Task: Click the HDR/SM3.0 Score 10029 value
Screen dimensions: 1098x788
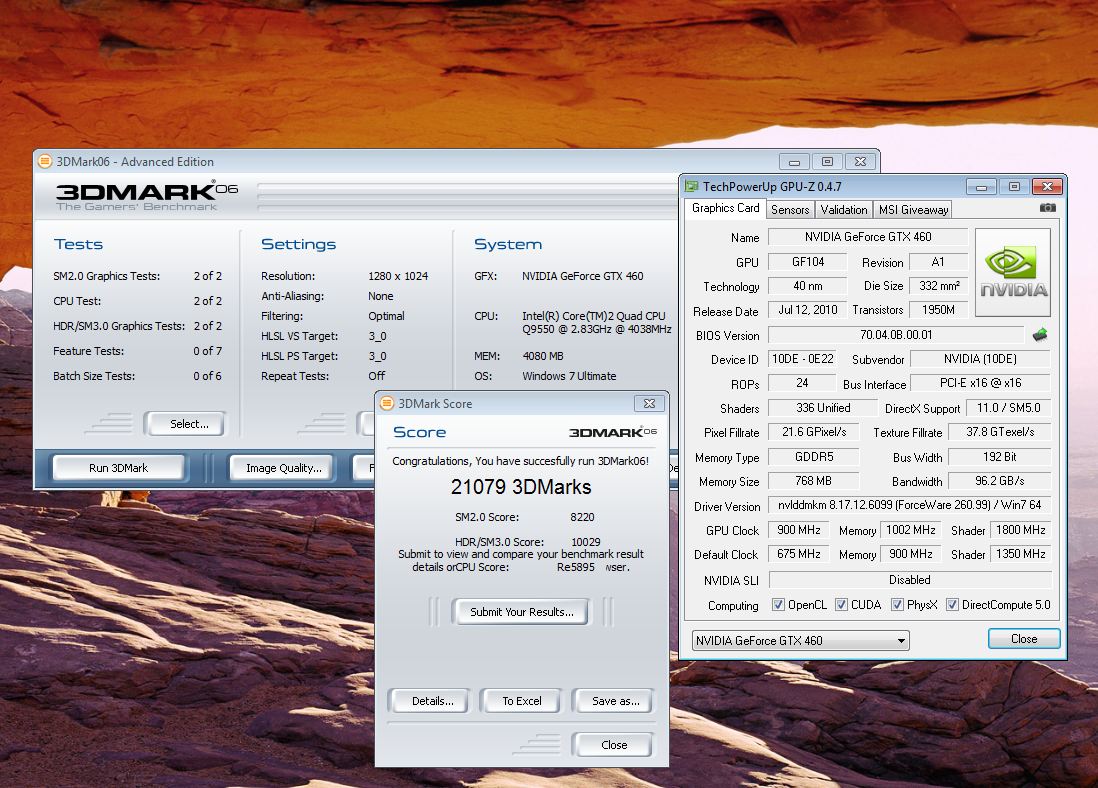Action: 585,541
